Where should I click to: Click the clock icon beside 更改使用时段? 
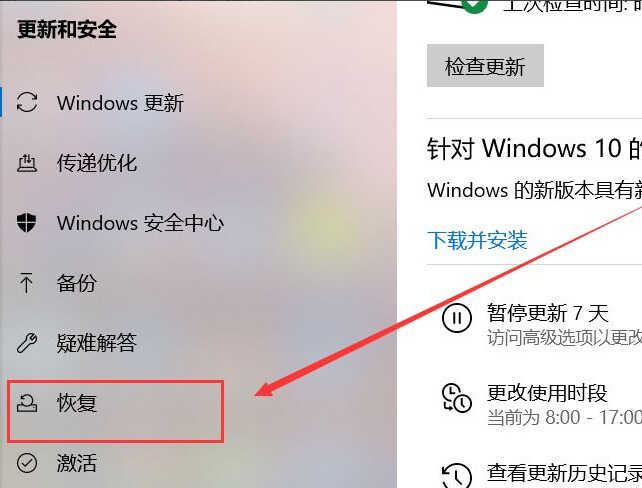pyautogui.click(x=457, y=398)
